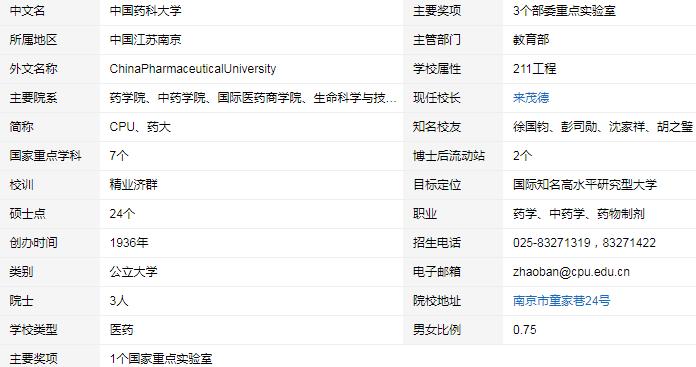
Task: Select the 现任校长 label
Action: (x=437, y=98)
